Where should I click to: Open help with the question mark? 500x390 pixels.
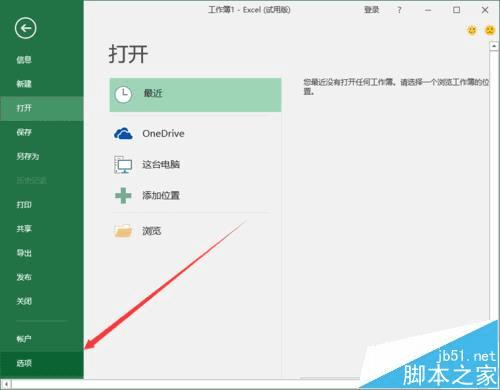point(399,10)
